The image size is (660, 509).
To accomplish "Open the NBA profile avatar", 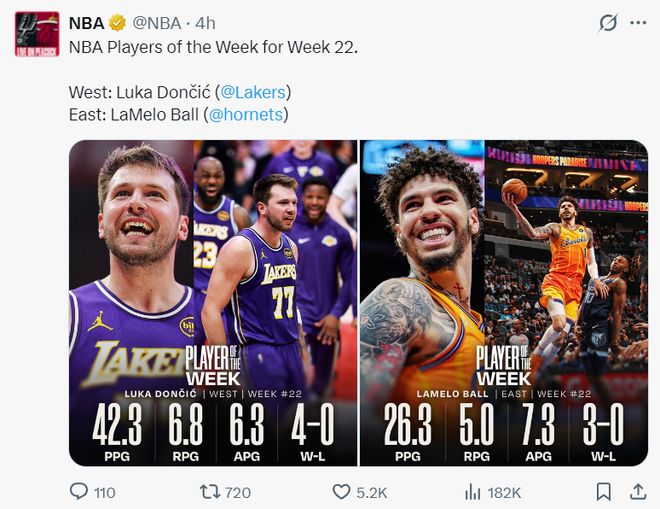I will coord(37,33).
